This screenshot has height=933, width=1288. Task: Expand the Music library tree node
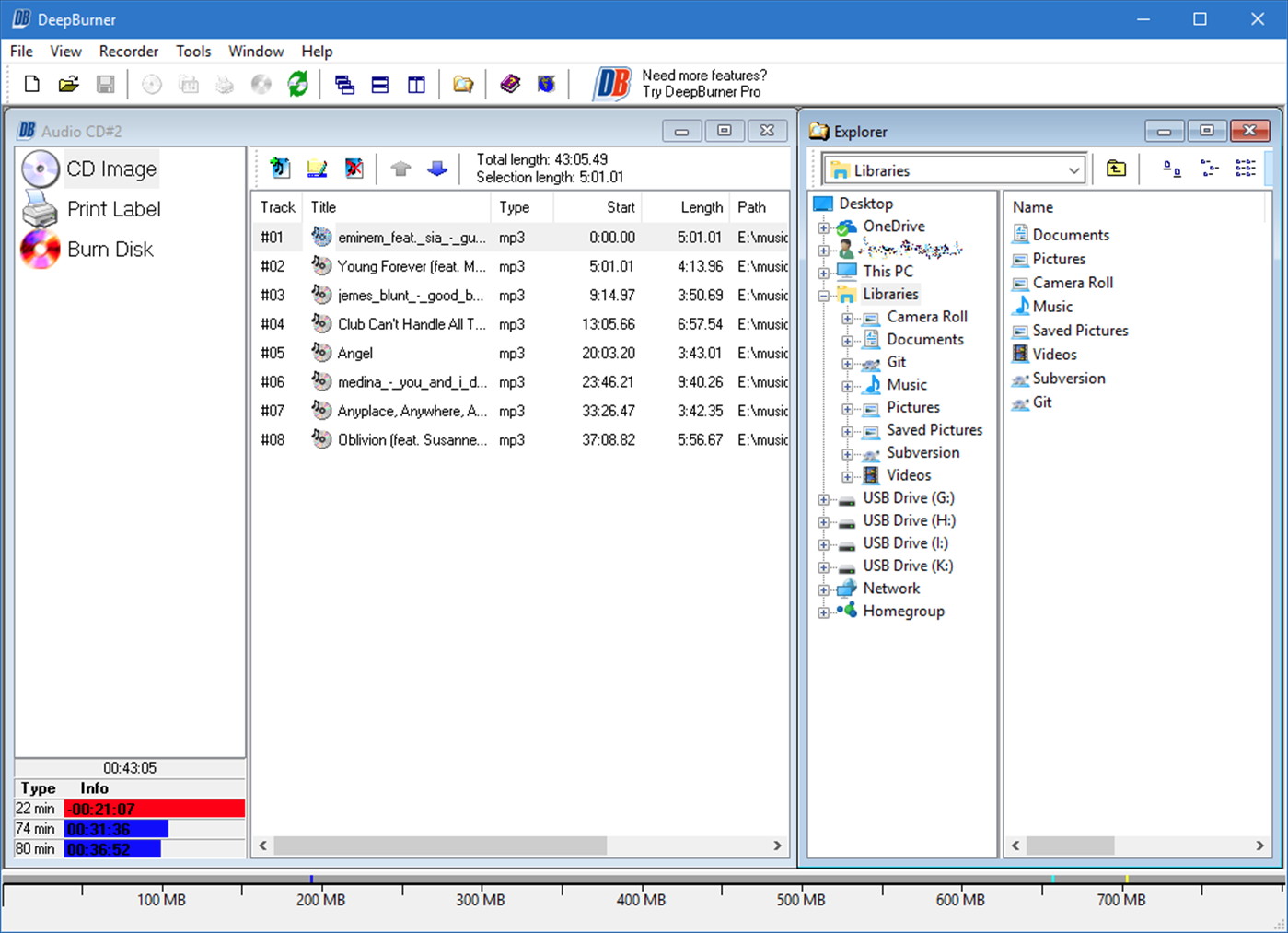(847, 386)
